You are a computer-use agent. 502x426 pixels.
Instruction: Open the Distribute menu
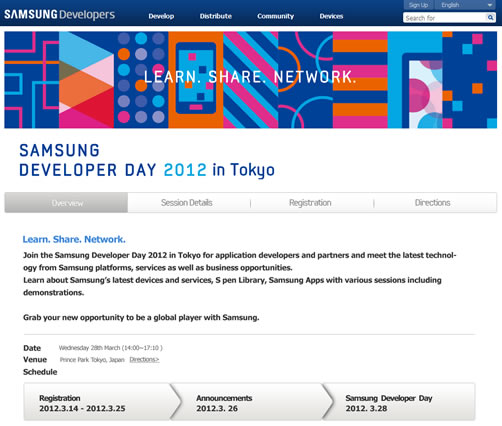[x=216, y=16]
